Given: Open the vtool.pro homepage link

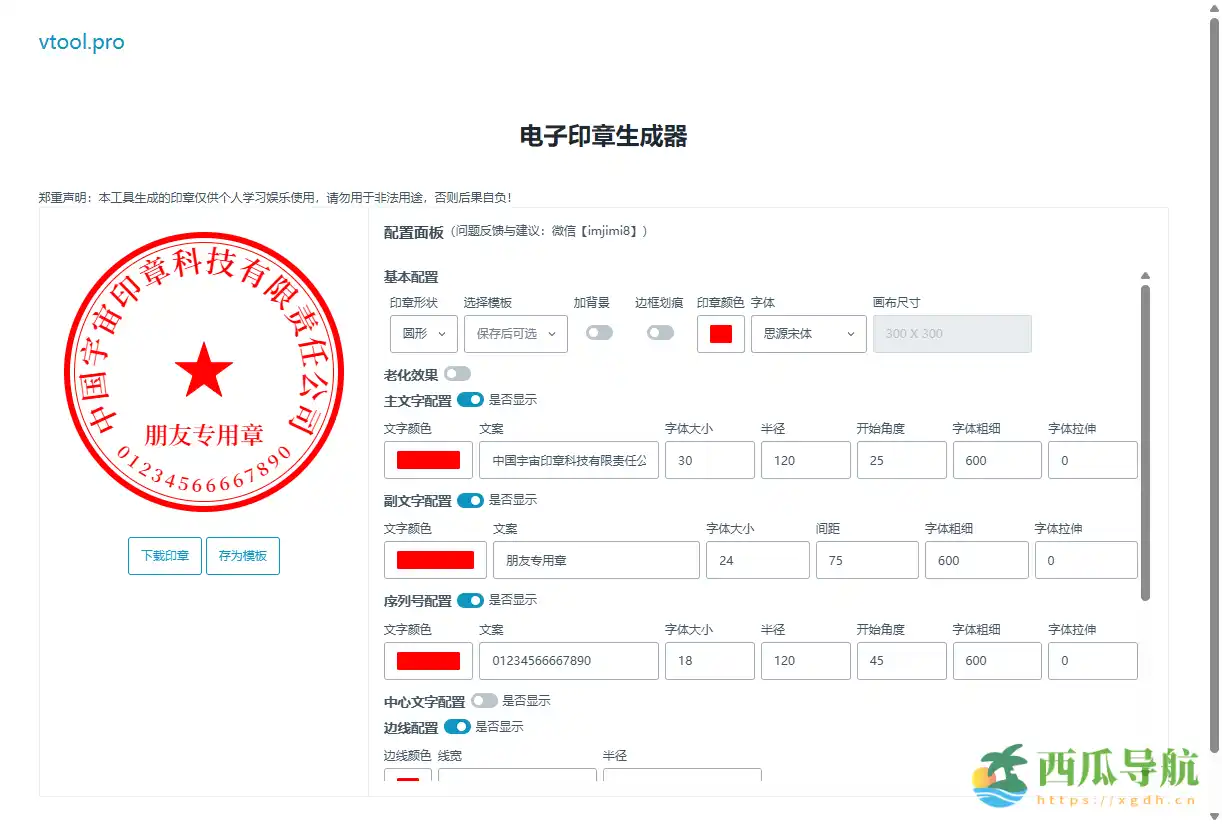Looking at the screenshot, I should tap(81, 42).
